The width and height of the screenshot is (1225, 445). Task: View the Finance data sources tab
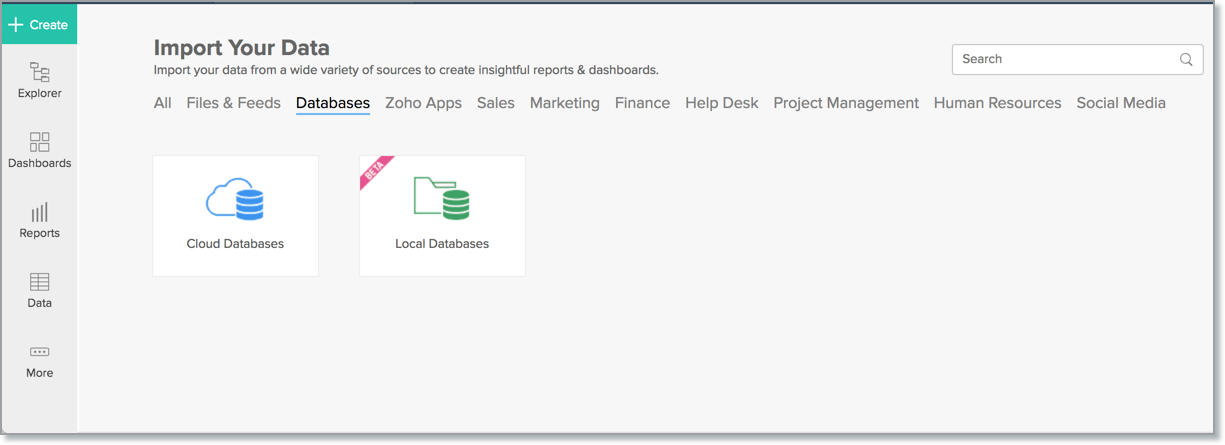coord(642,103)
